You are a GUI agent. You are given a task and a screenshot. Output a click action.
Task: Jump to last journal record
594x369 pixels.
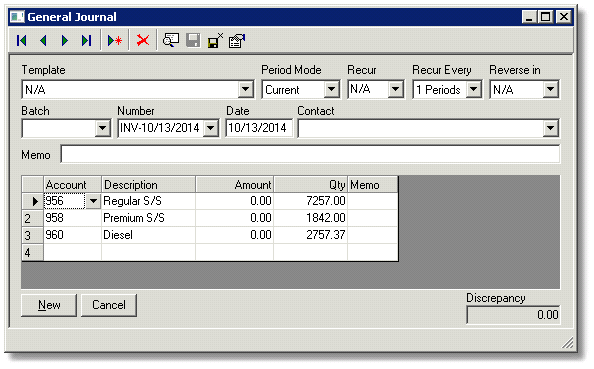click(86, 40)
